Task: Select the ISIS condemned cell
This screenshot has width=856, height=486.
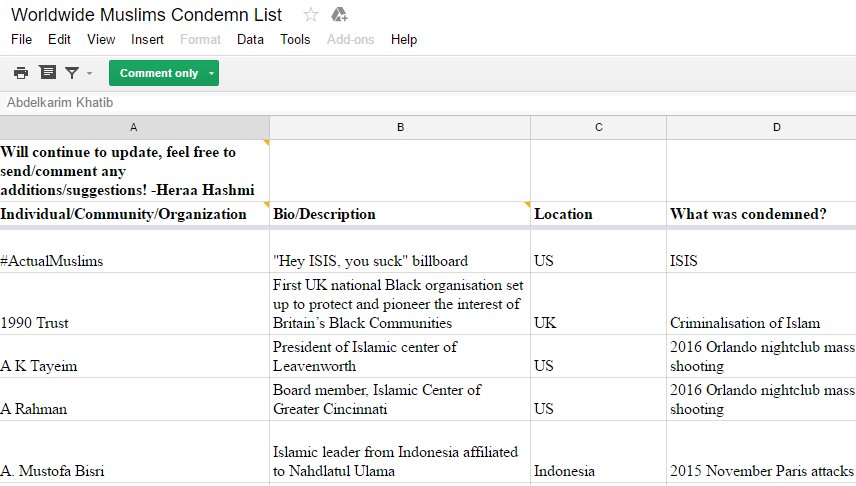Action: click(762, 251)
